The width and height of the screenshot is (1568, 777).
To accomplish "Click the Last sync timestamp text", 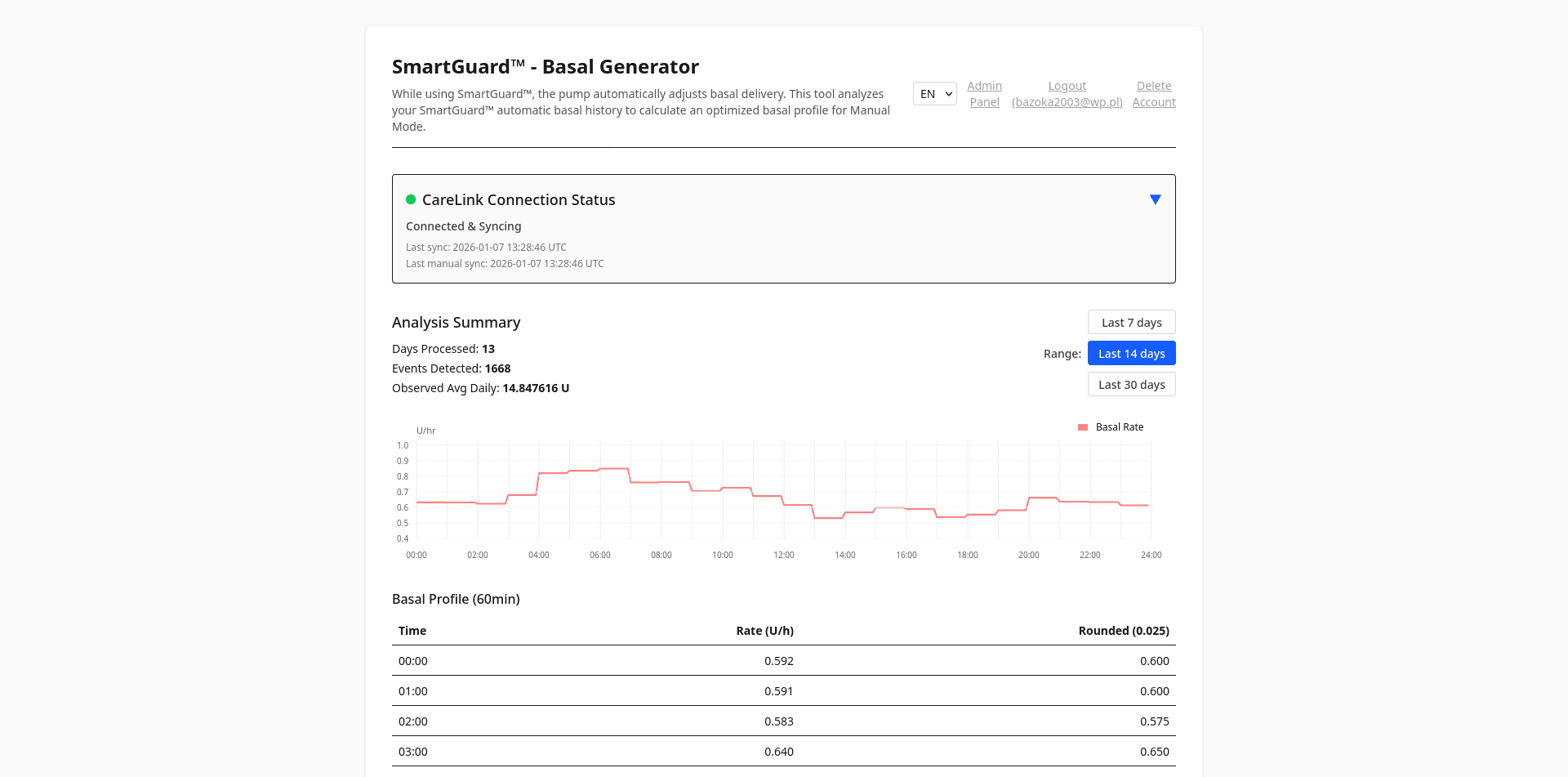I will tap(485, 247).
